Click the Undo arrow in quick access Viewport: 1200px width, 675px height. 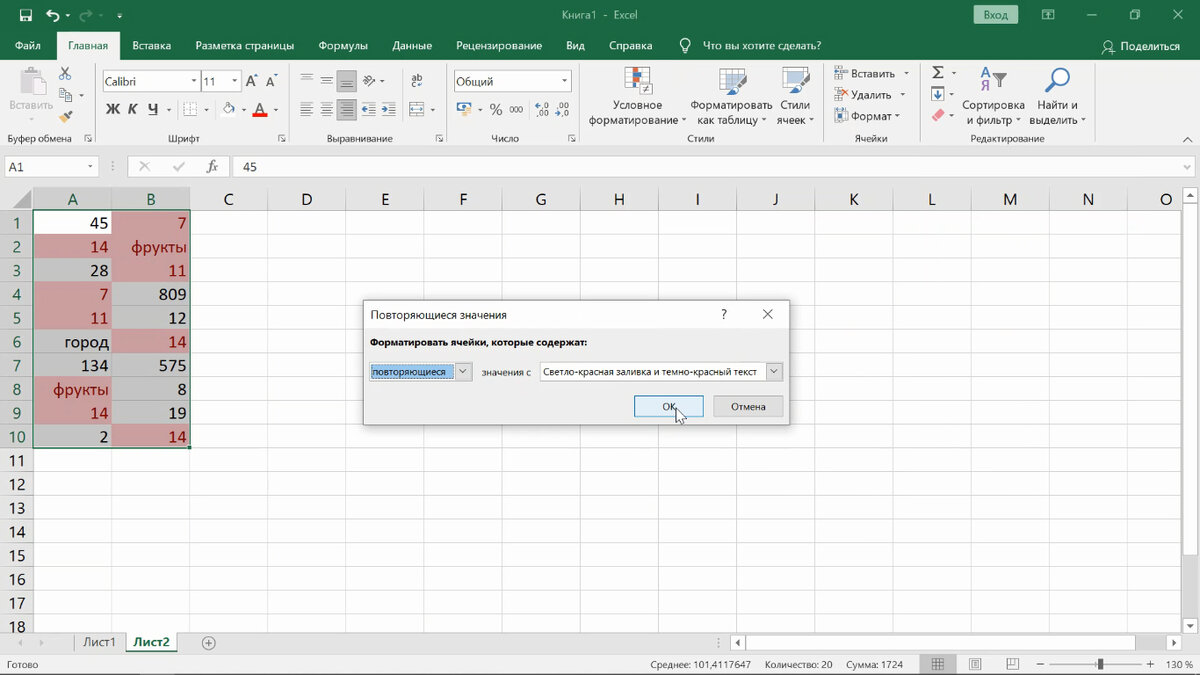54,16
